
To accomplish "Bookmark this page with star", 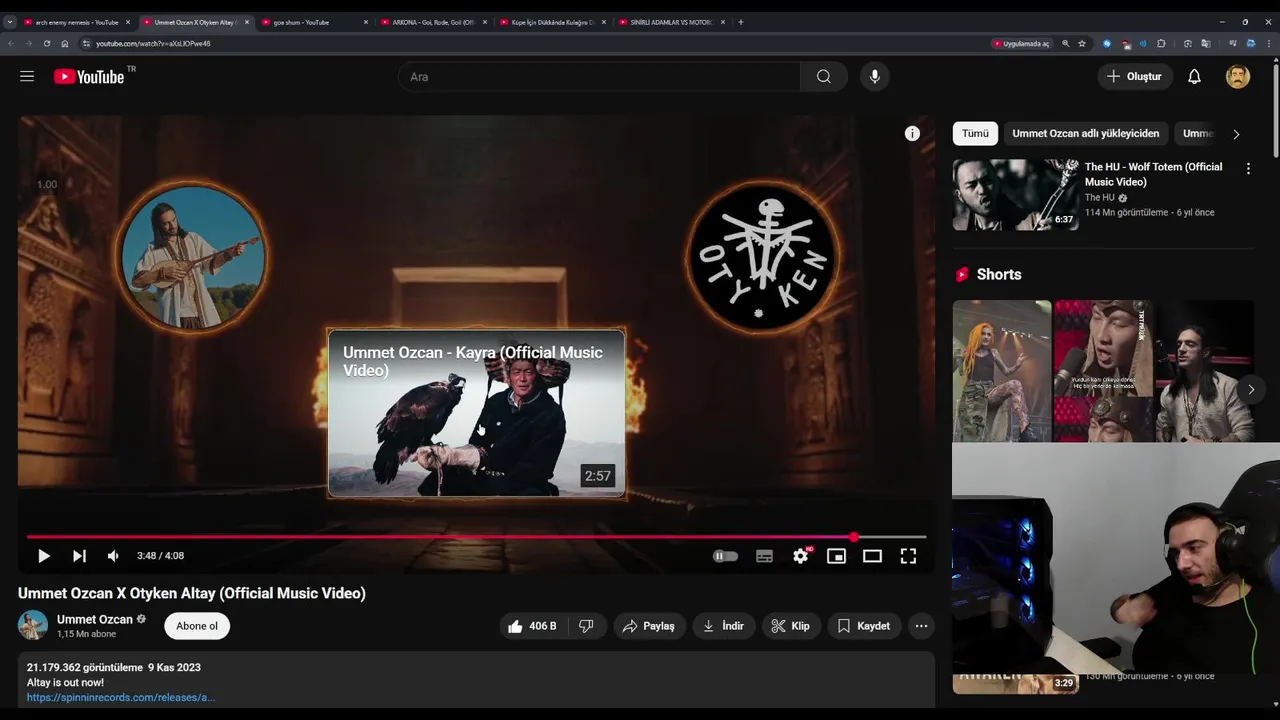I will tap(1082, 44).
